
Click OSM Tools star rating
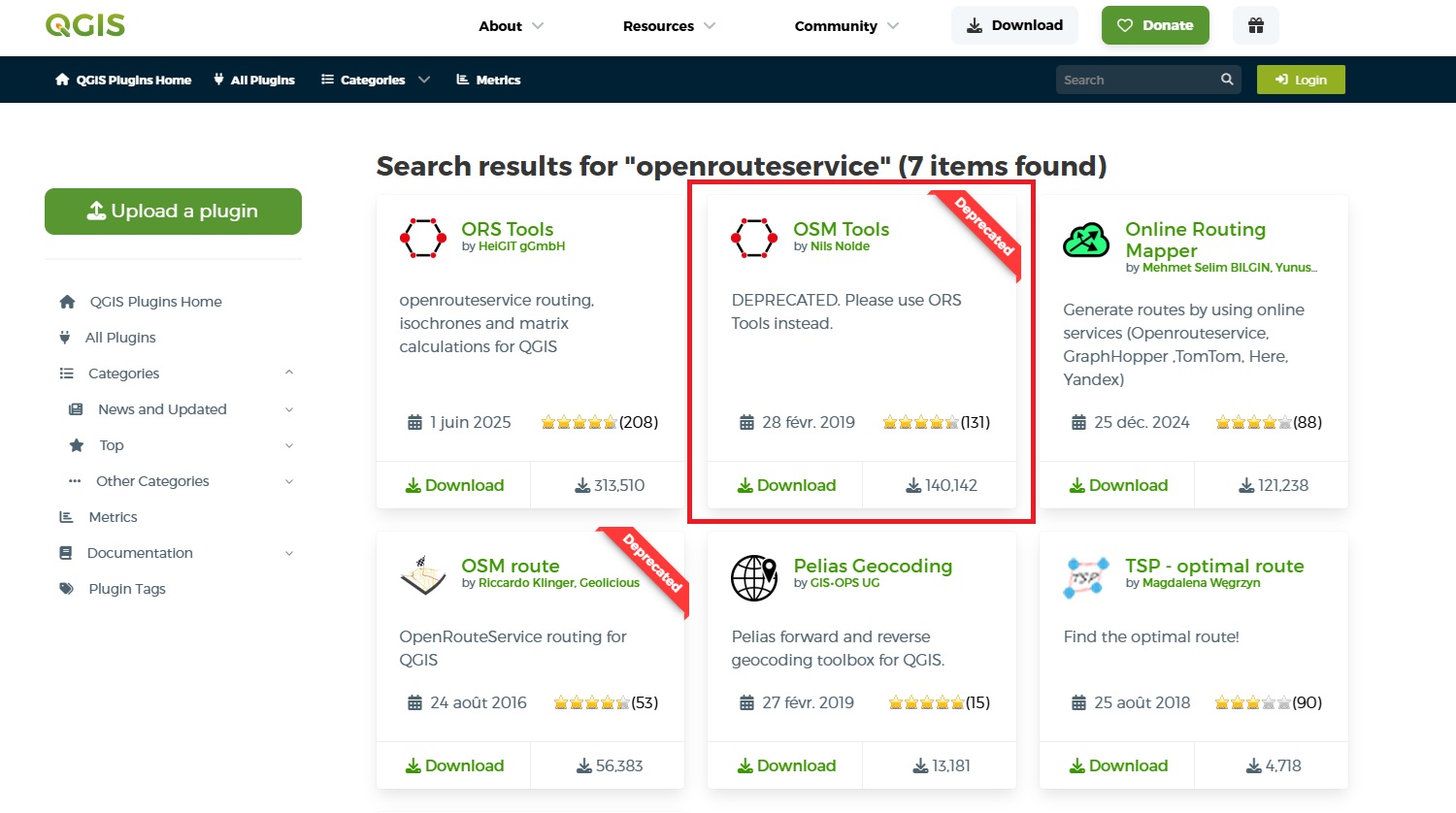coord(920,422)
